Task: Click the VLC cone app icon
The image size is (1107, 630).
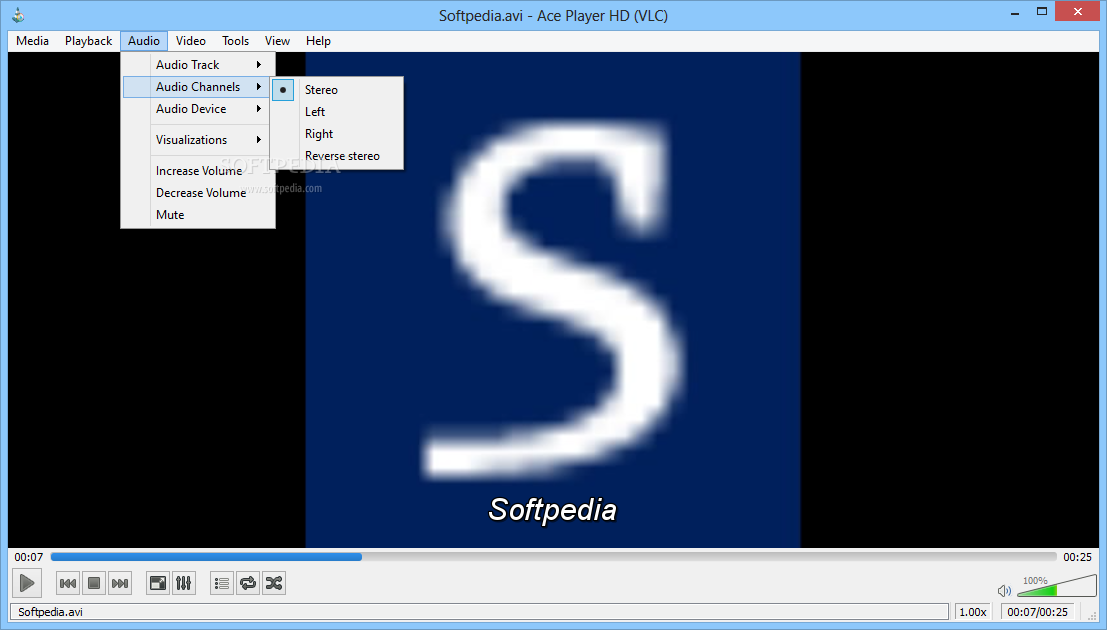Action: pyautogui.click(x=18, y=14)
